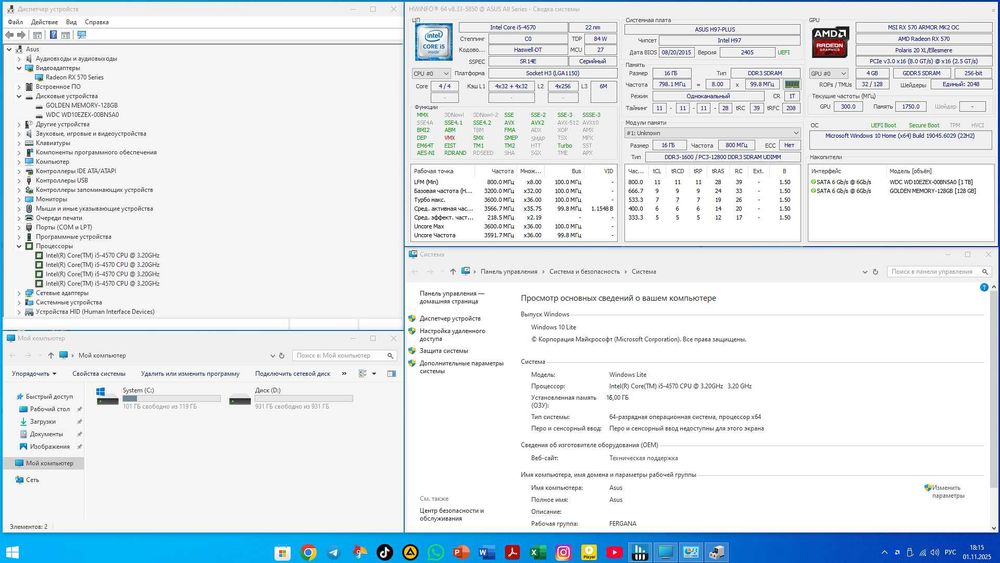Open Telegram from the taskbar
1000x563 pixels.
[x=334, y=552]
